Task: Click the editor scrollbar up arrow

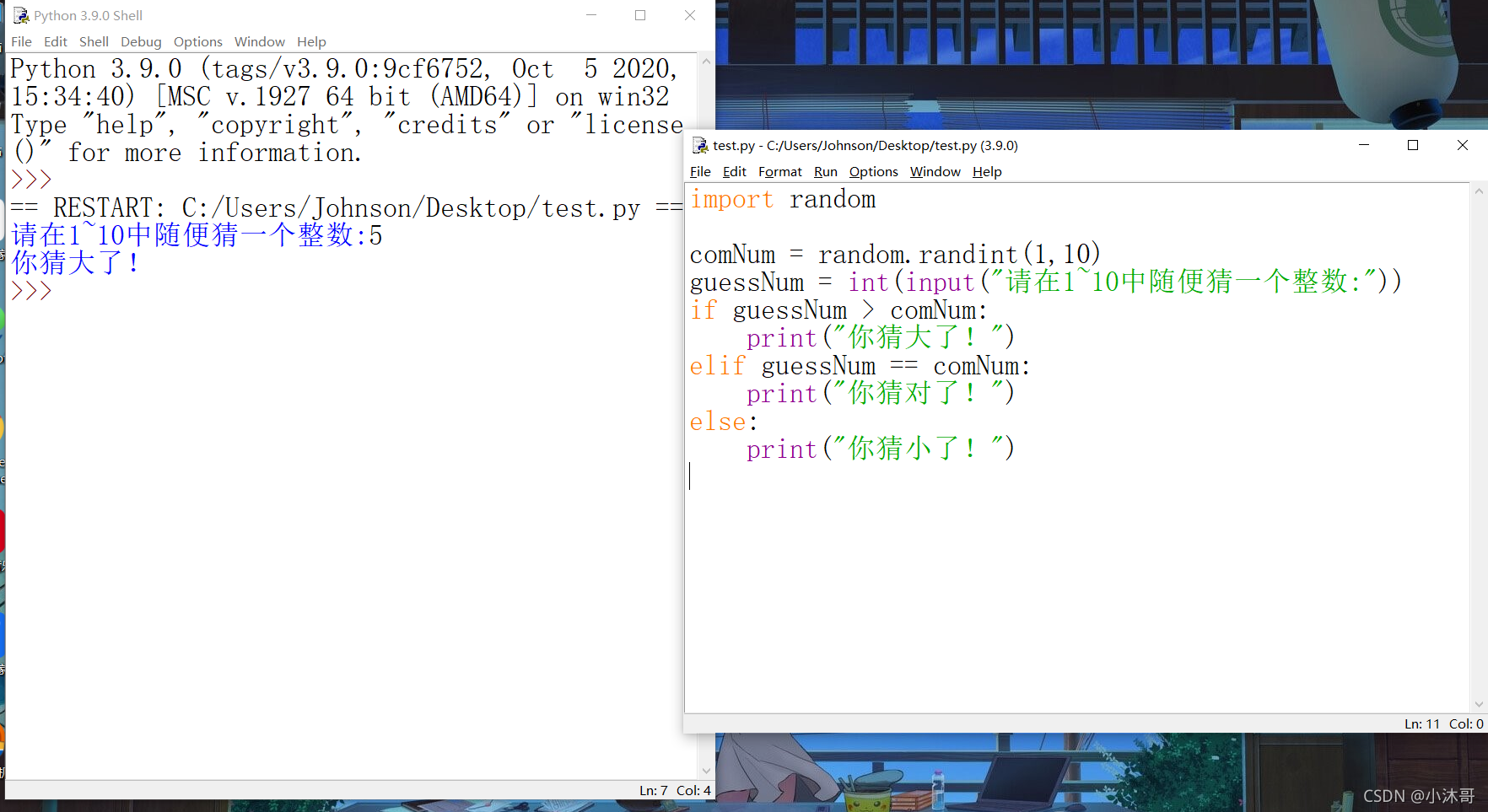Action: tap(1479, 191)
